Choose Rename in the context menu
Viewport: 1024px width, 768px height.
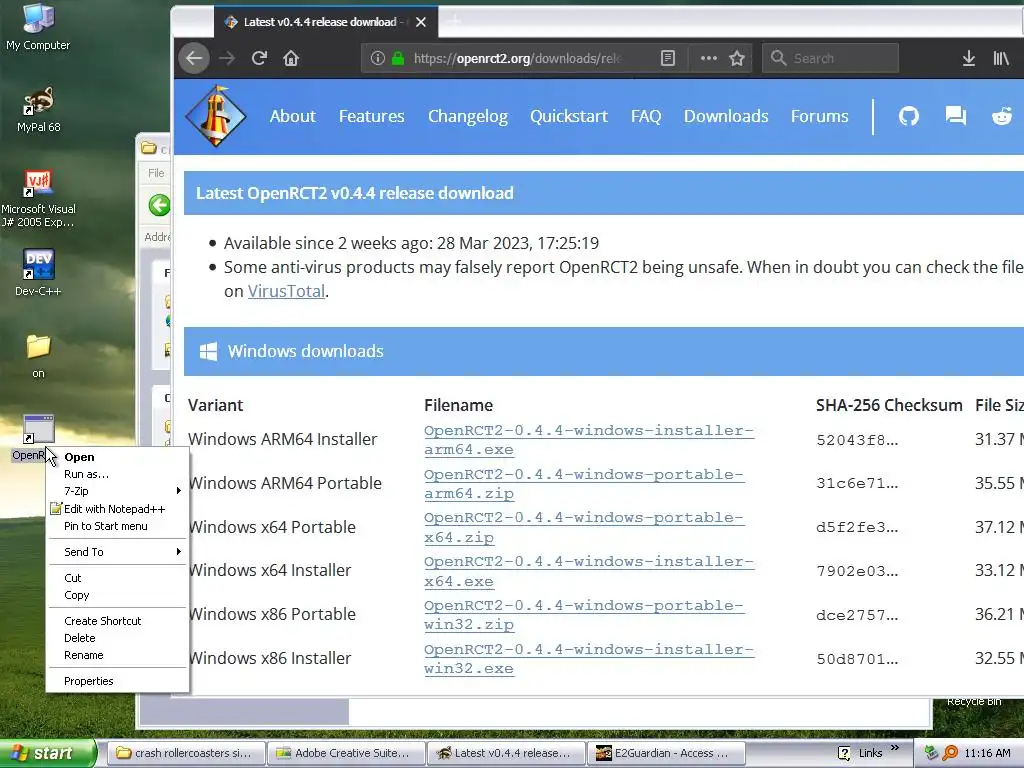click(118, 655)
